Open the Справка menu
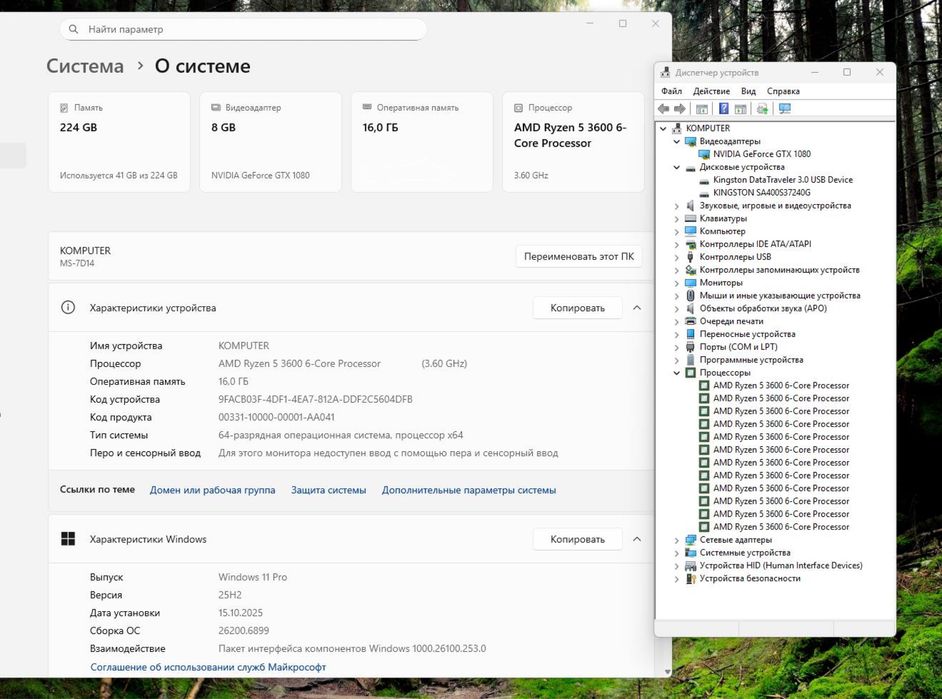This screenshot has width=942, height=699. point(783,91)
